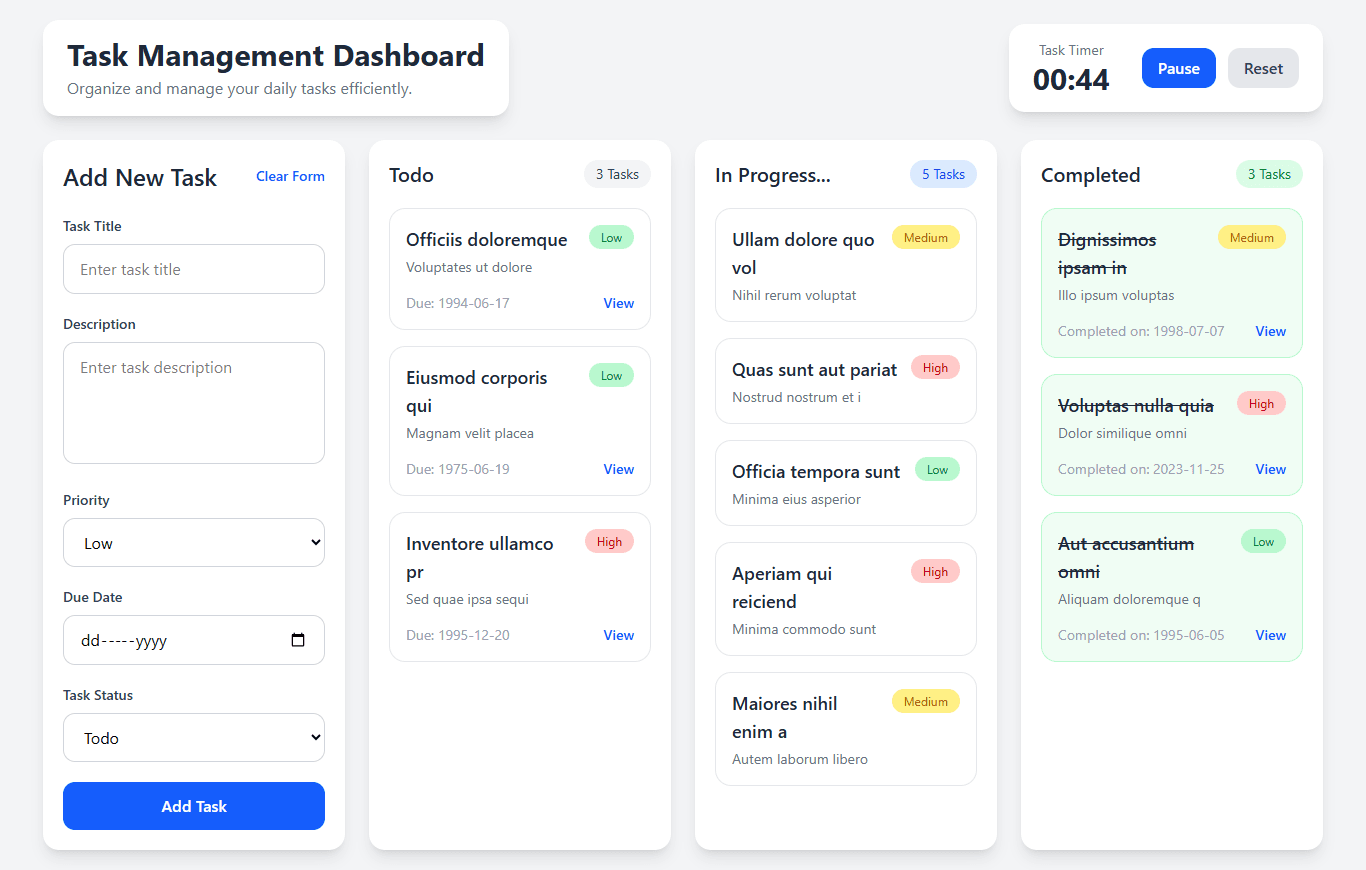Click Completed on: 2023-11-25 text
Screen dimensions: 1366x870
[1141, 469]
